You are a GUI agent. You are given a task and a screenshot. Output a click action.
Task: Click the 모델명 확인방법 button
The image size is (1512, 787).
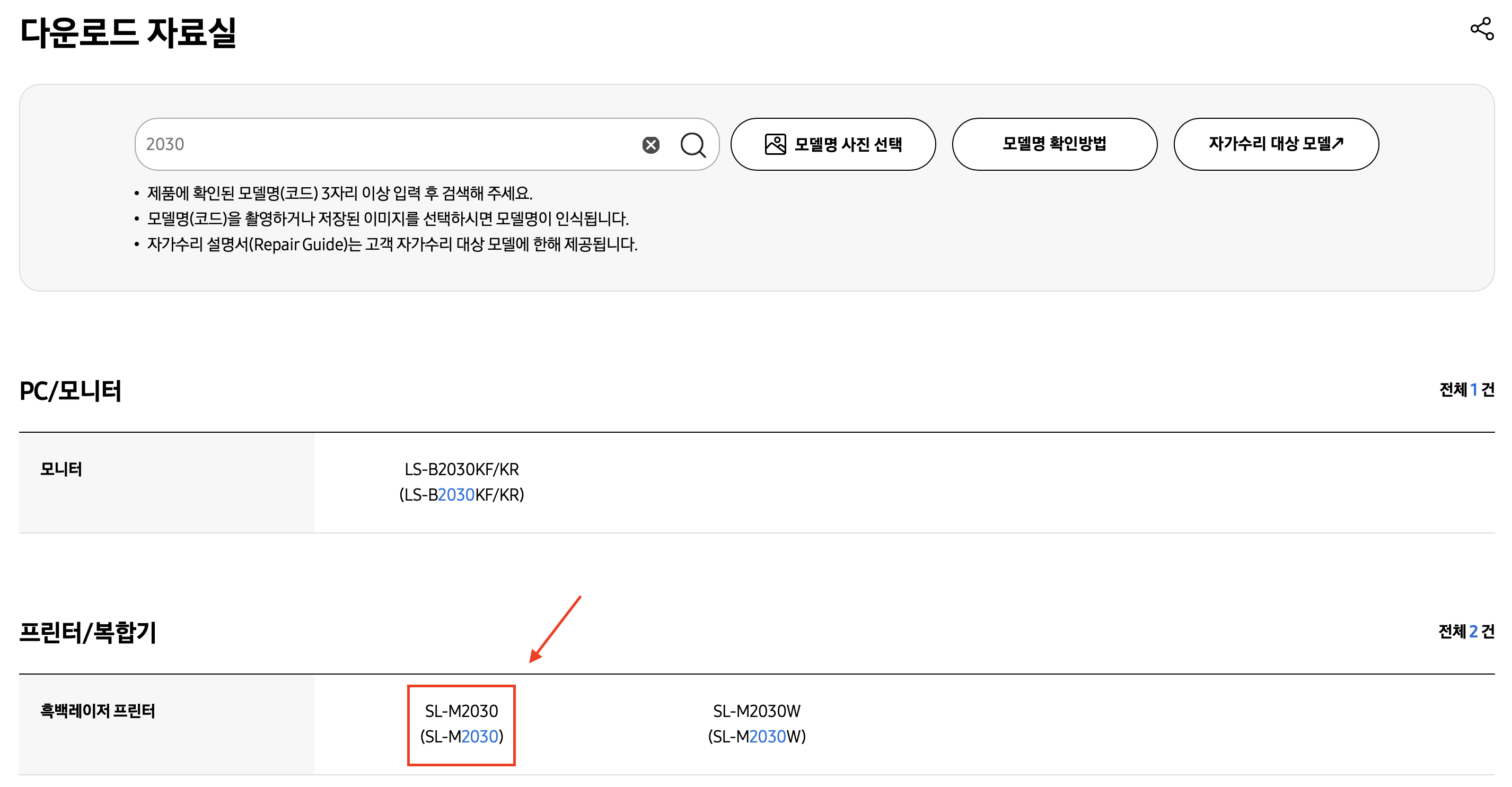(x=1054, y=144)
